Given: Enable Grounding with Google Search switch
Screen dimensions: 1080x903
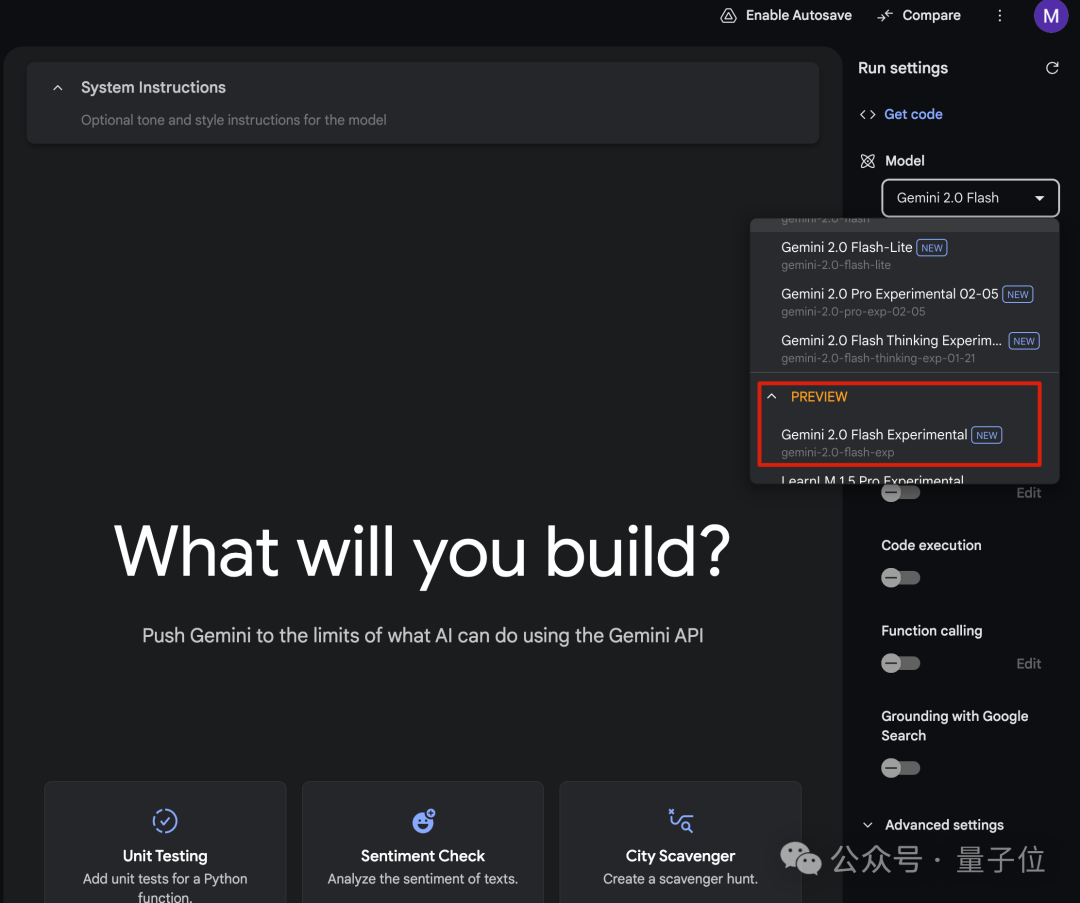Looking at the screenshot, I should pos(900,768).
